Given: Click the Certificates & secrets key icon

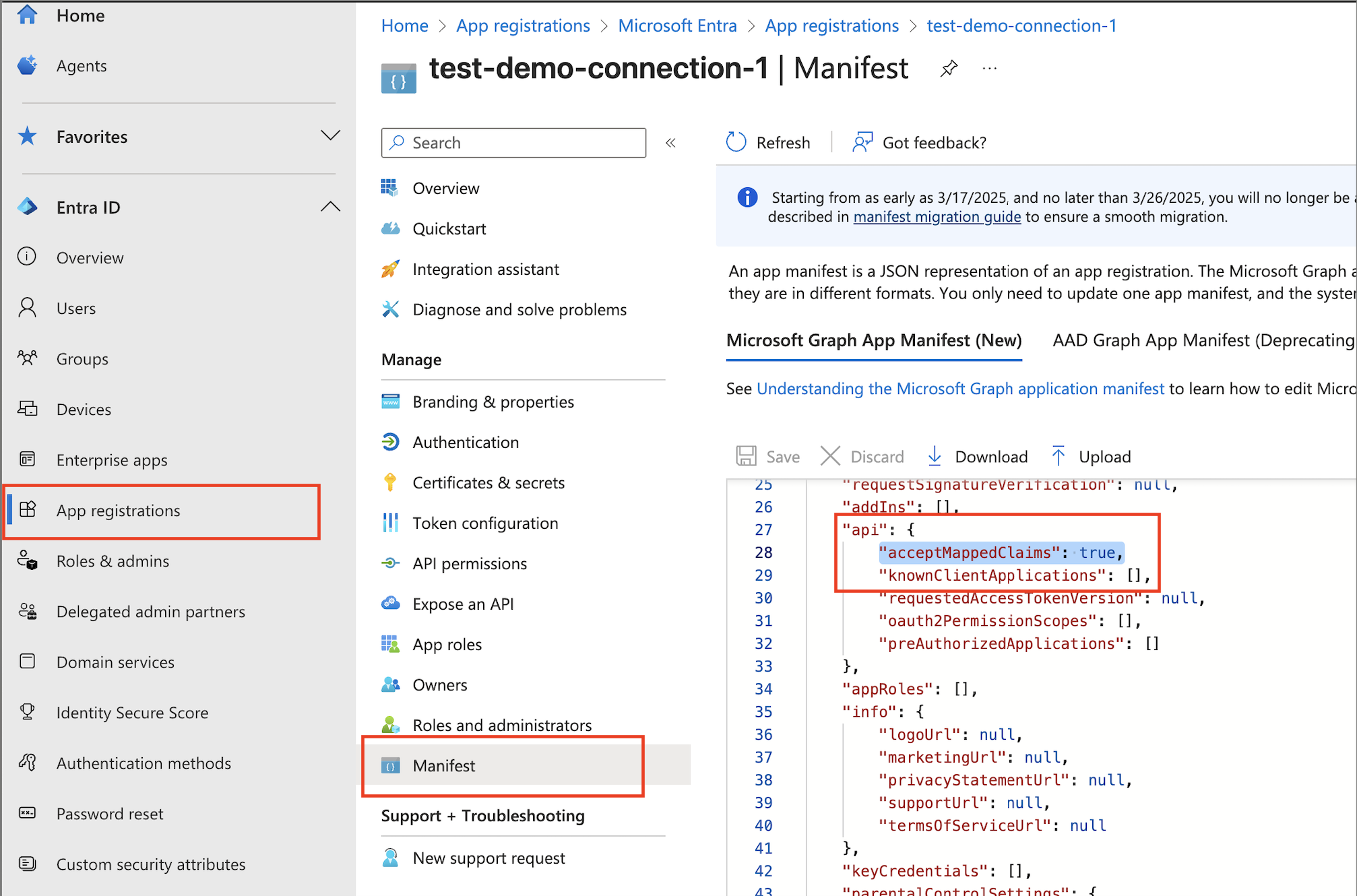Looking at the screenshot, I should (390, 482).
